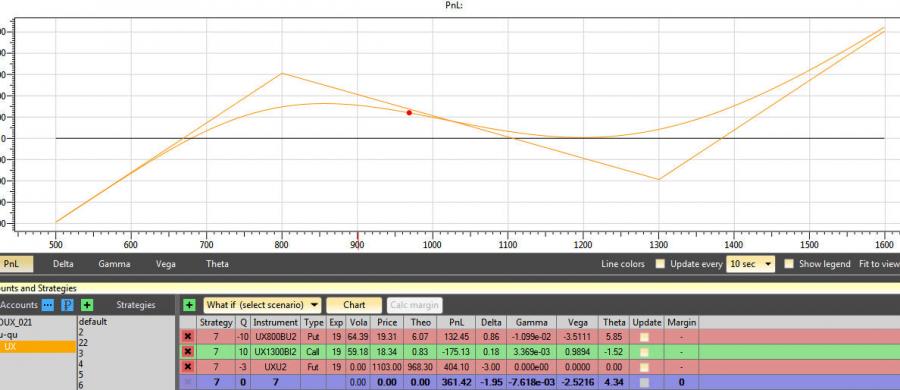
Task: Enable the Show legend checkbox
Action: (x=789, y=264)
